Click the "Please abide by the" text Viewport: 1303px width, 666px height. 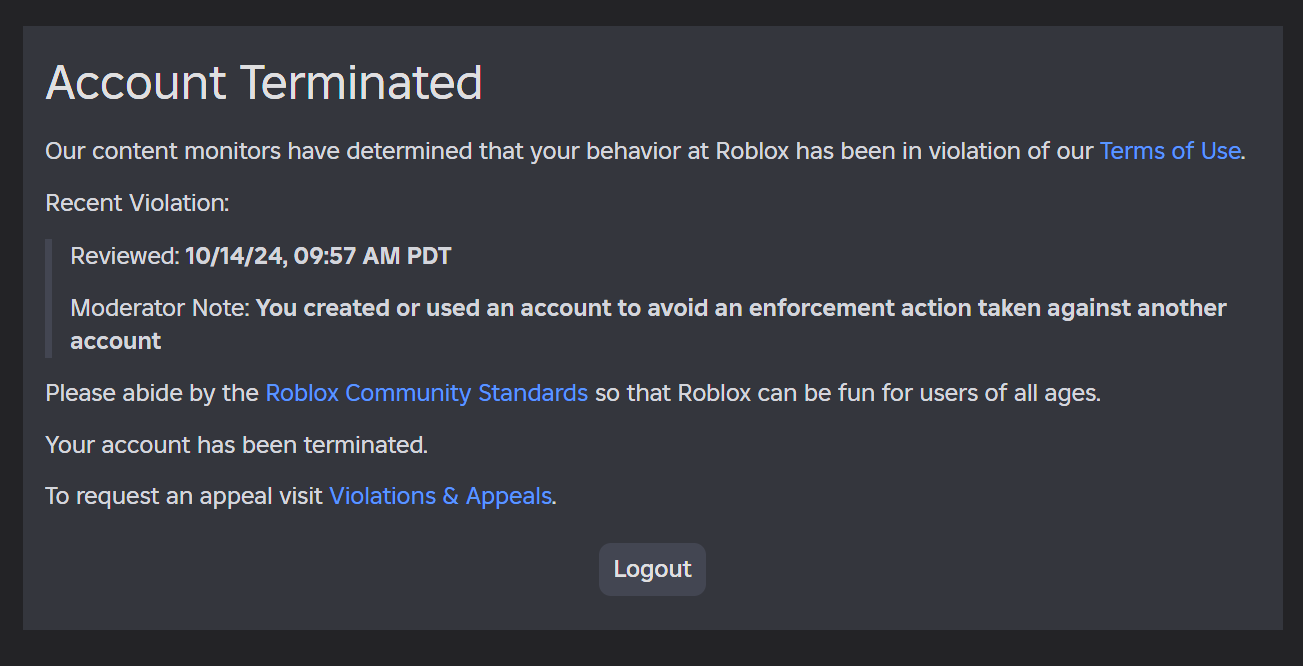click(x=152, y=393)
